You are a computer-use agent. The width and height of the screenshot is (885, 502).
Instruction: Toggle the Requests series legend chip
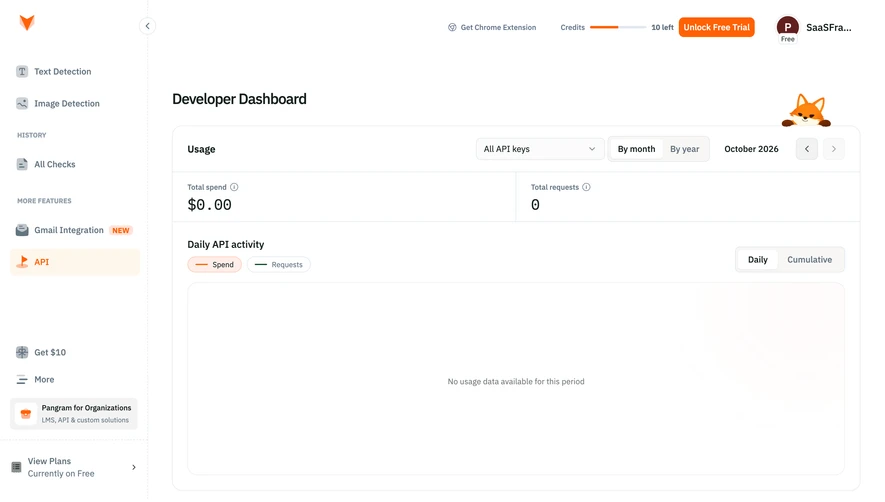[279, 264]
